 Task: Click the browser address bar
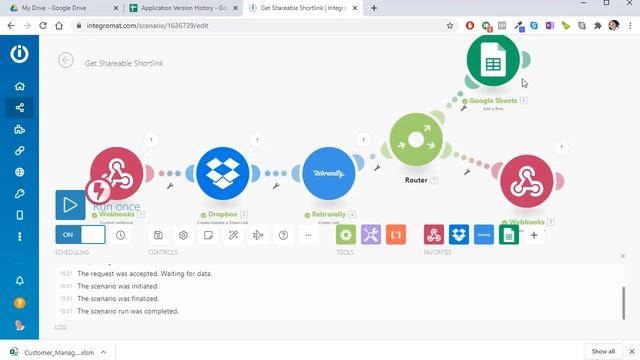[x=261, y=25]
